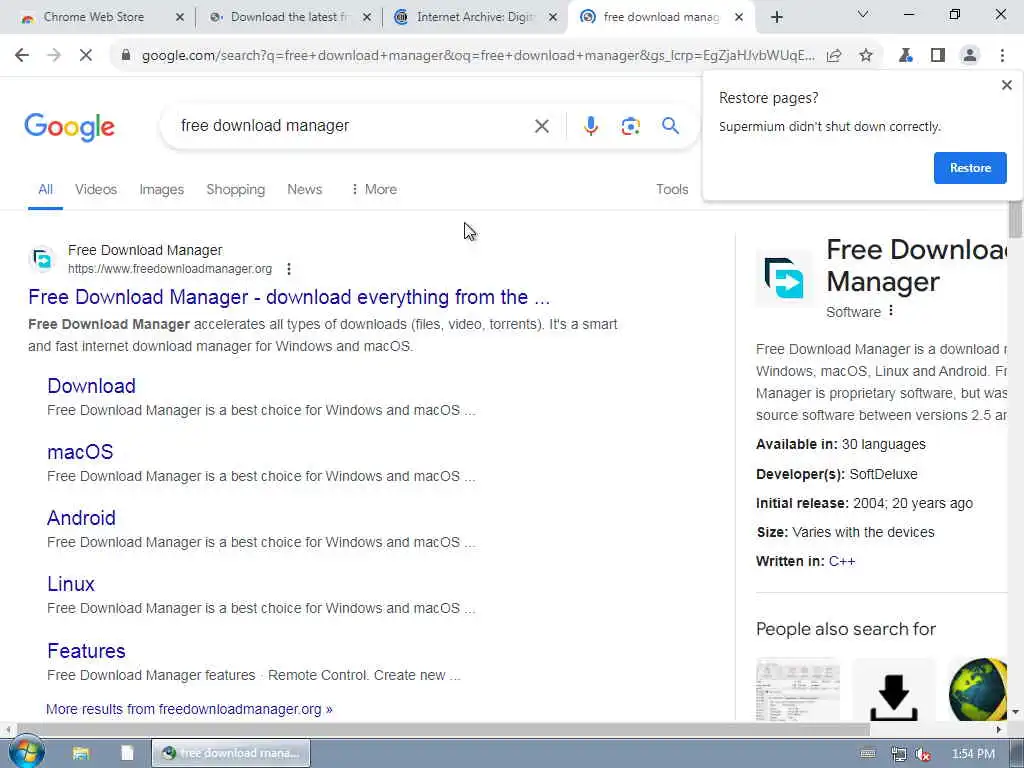The image size is (1024, 768).
Task: Follow the C++ link
Action: 842,562
